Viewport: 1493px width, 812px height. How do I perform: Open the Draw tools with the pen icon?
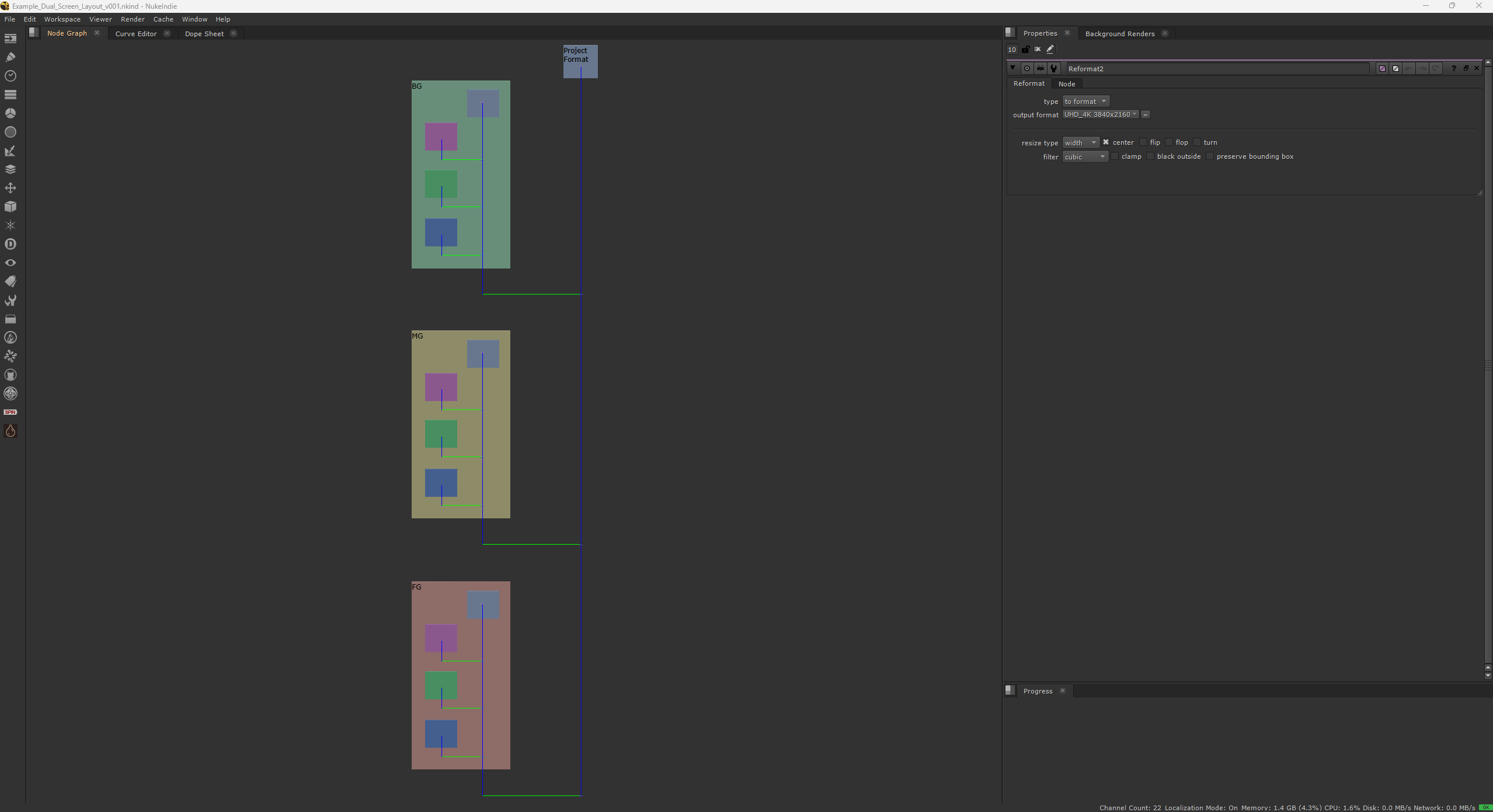[x=11, y=57]
